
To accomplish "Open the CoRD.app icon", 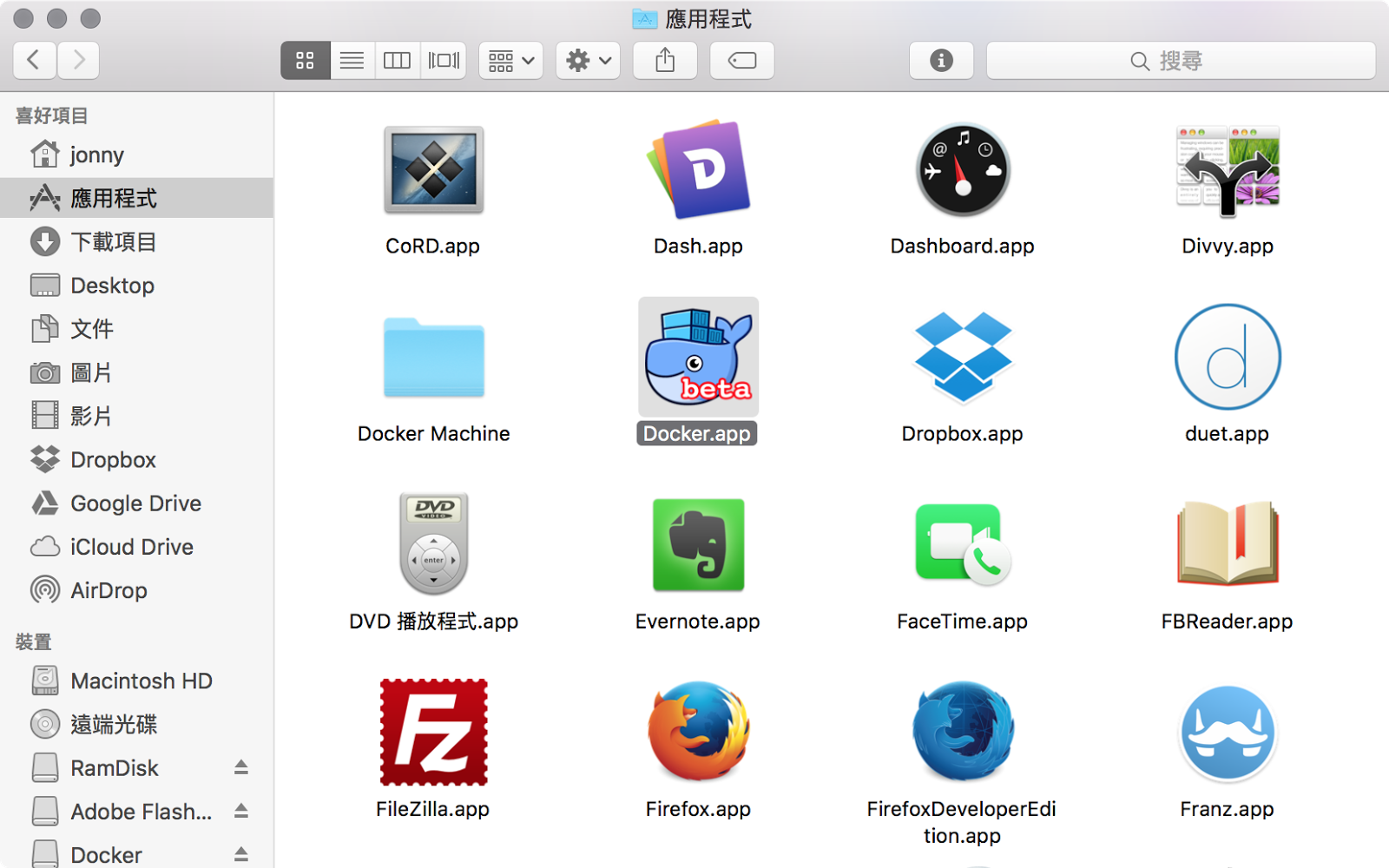I will (x=433, y=170).
